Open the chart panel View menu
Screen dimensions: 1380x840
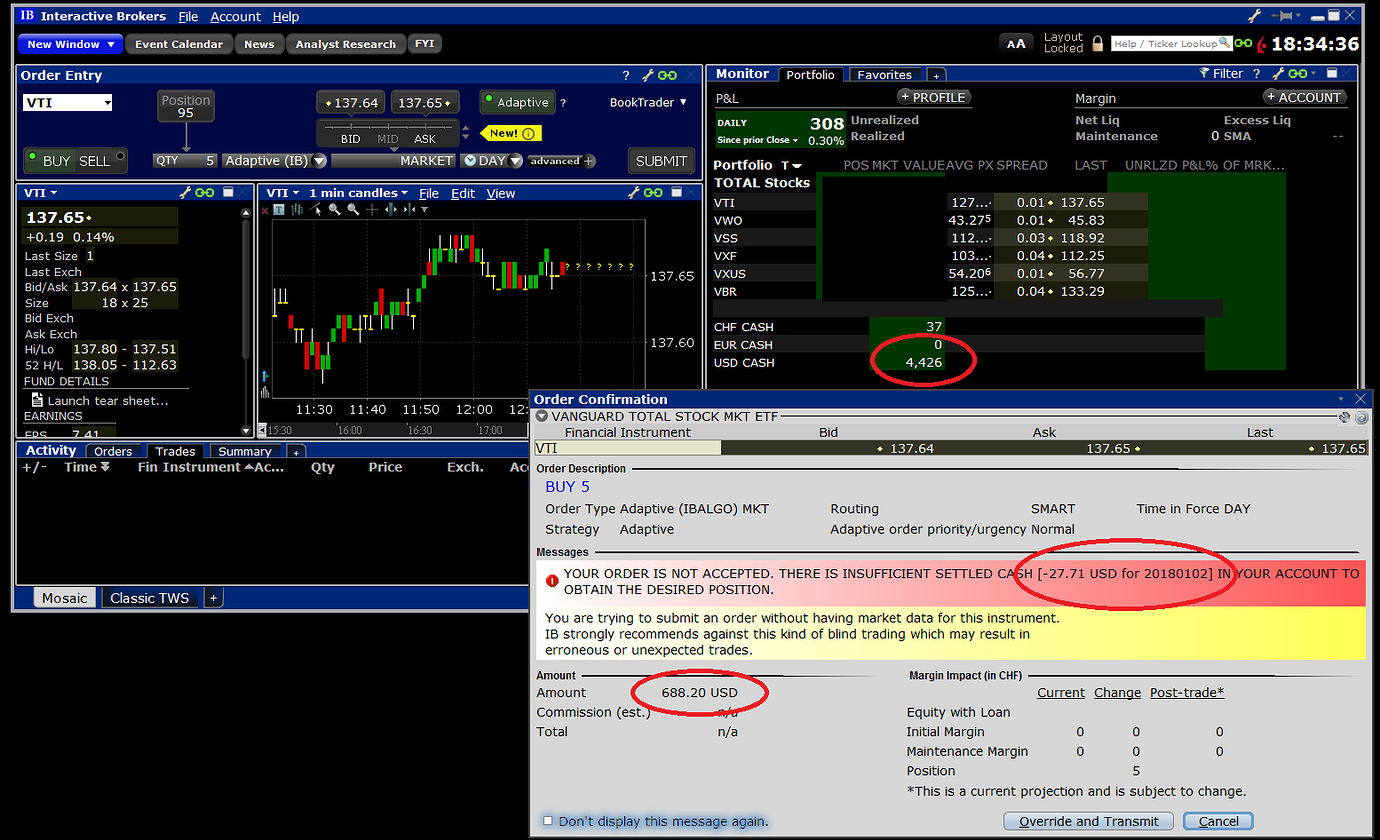tap(501, 193)
